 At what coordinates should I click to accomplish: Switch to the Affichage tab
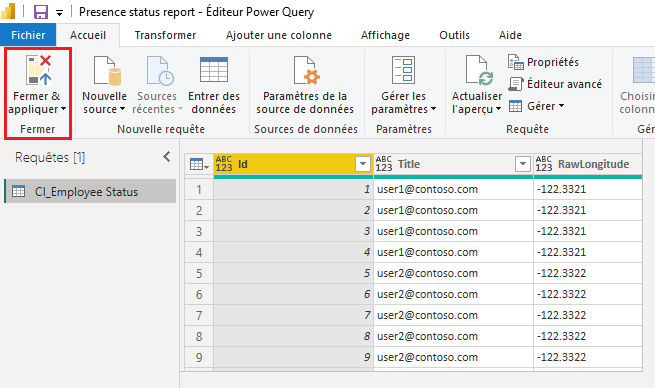(x=385, y=35)
